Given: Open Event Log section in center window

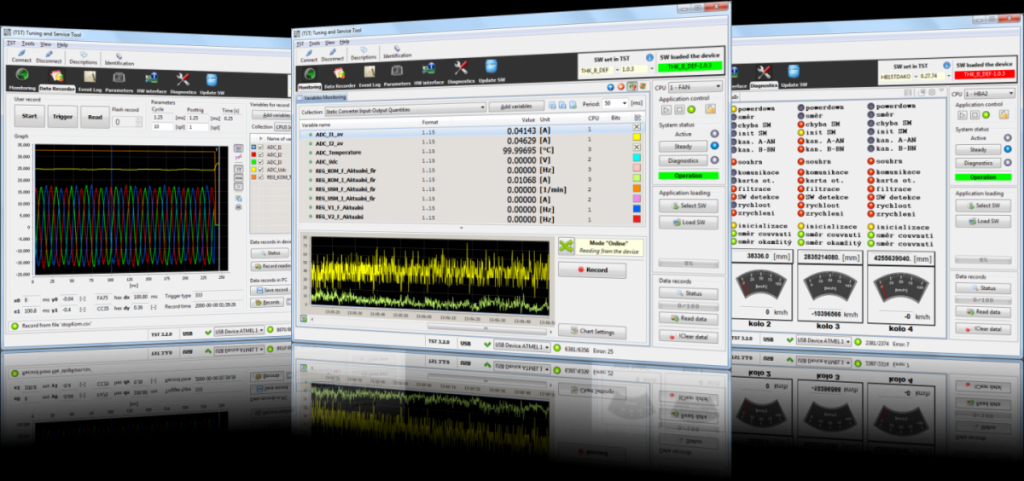Looking at the screenshot, I should (x=368, y=74).
